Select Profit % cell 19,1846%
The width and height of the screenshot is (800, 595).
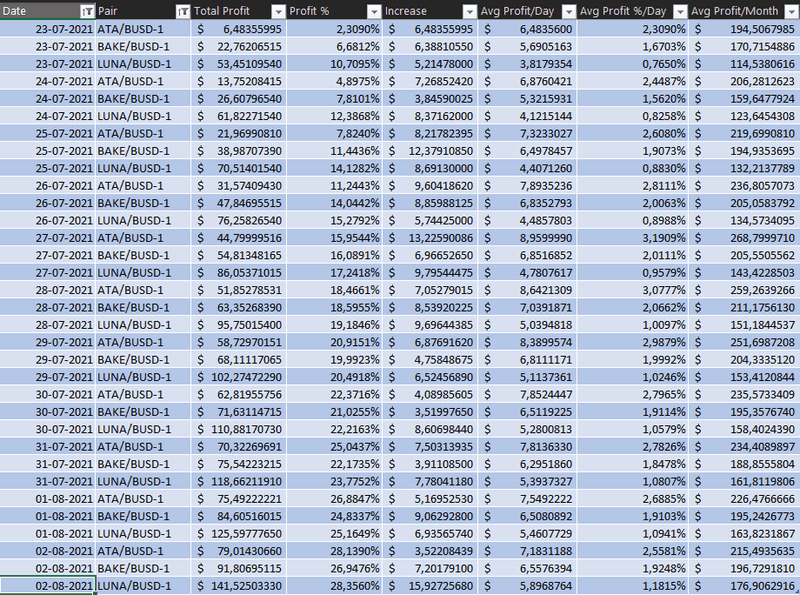pos(334,325)
